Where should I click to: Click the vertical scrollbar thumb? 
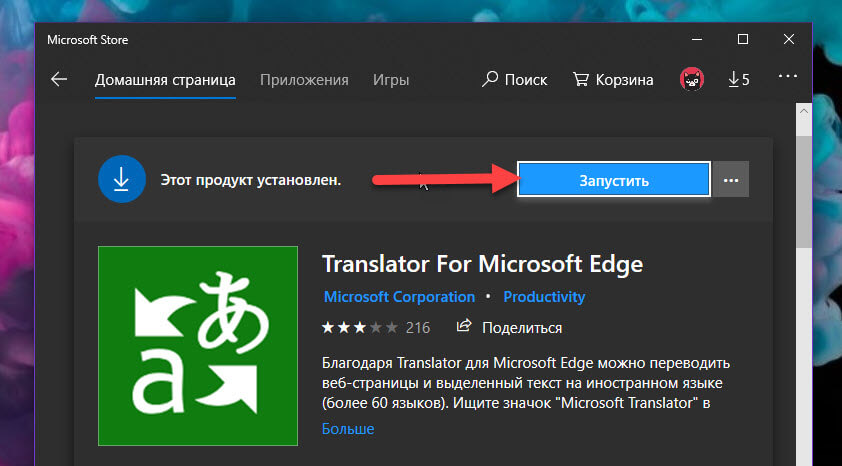coord(804,190)
